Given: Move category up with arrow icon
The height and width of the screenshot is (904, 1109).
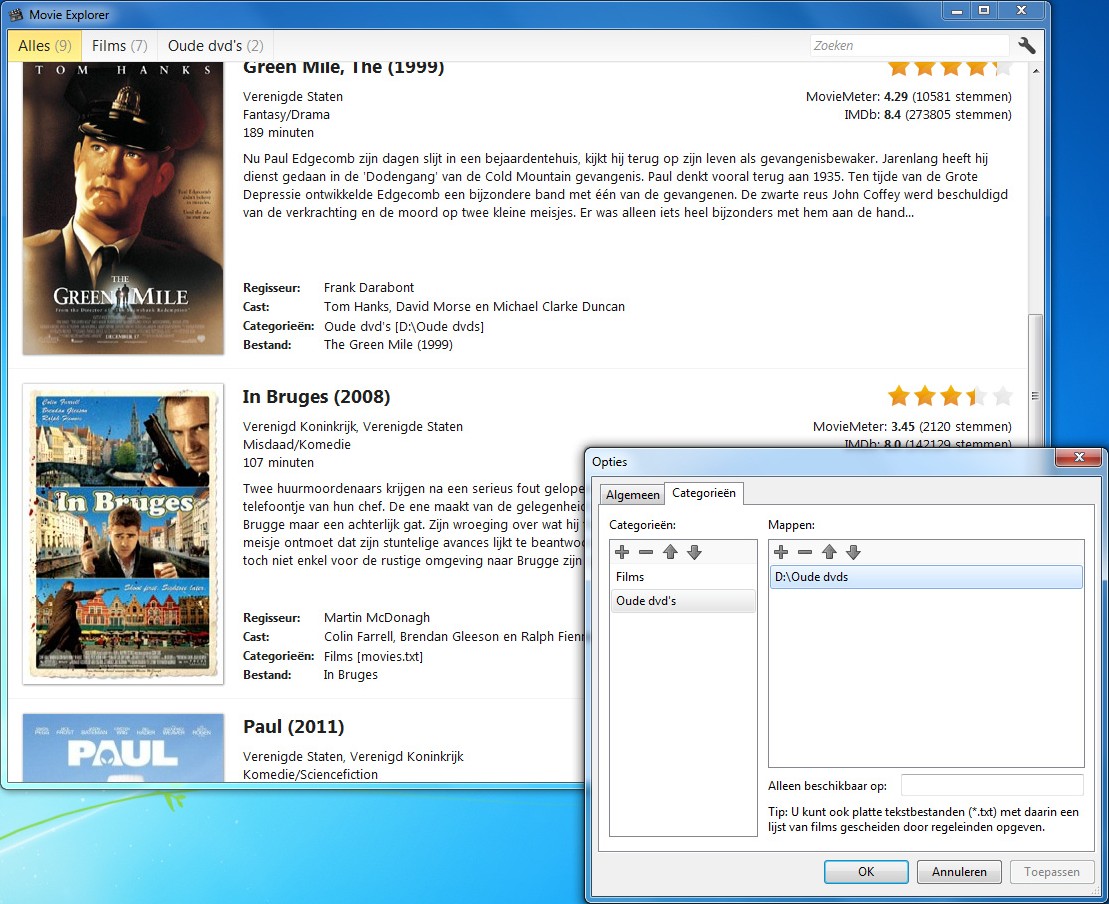Looking at the screenshot, I should (x=670, y=552).
